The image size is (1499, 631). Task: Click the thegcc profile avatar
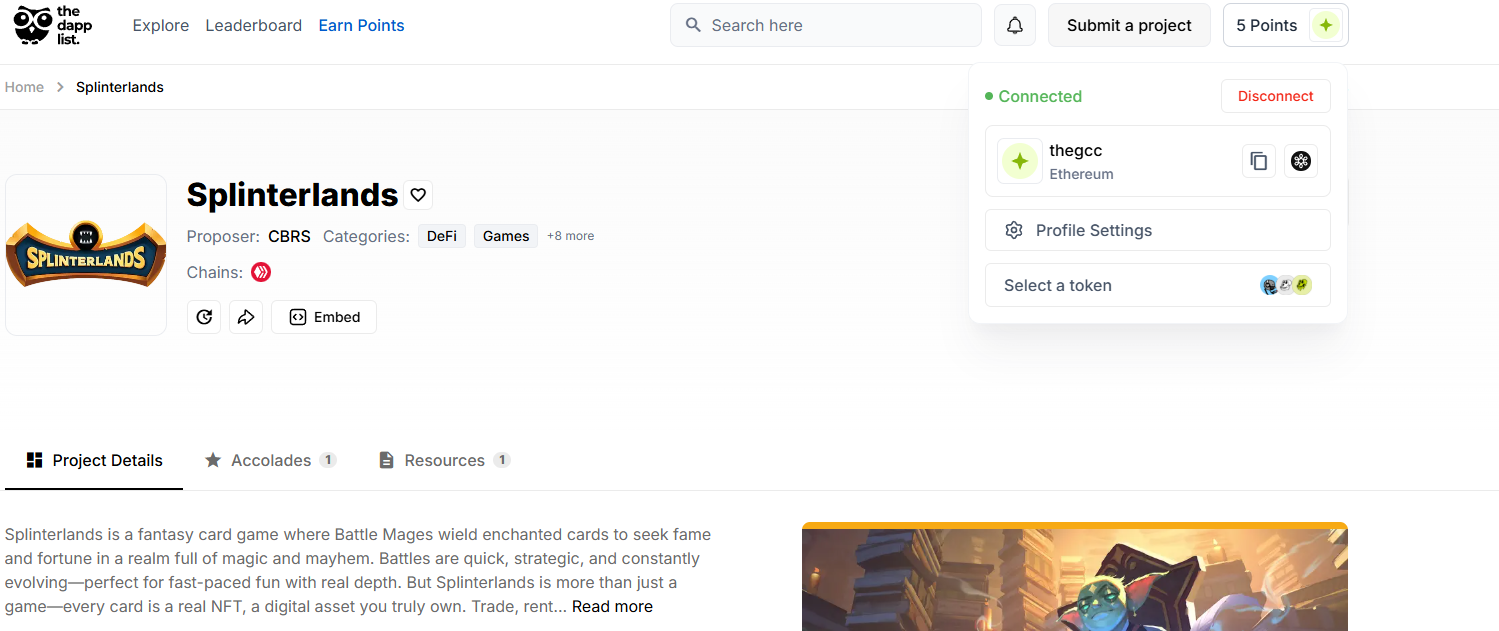[x=1019, y=161]
